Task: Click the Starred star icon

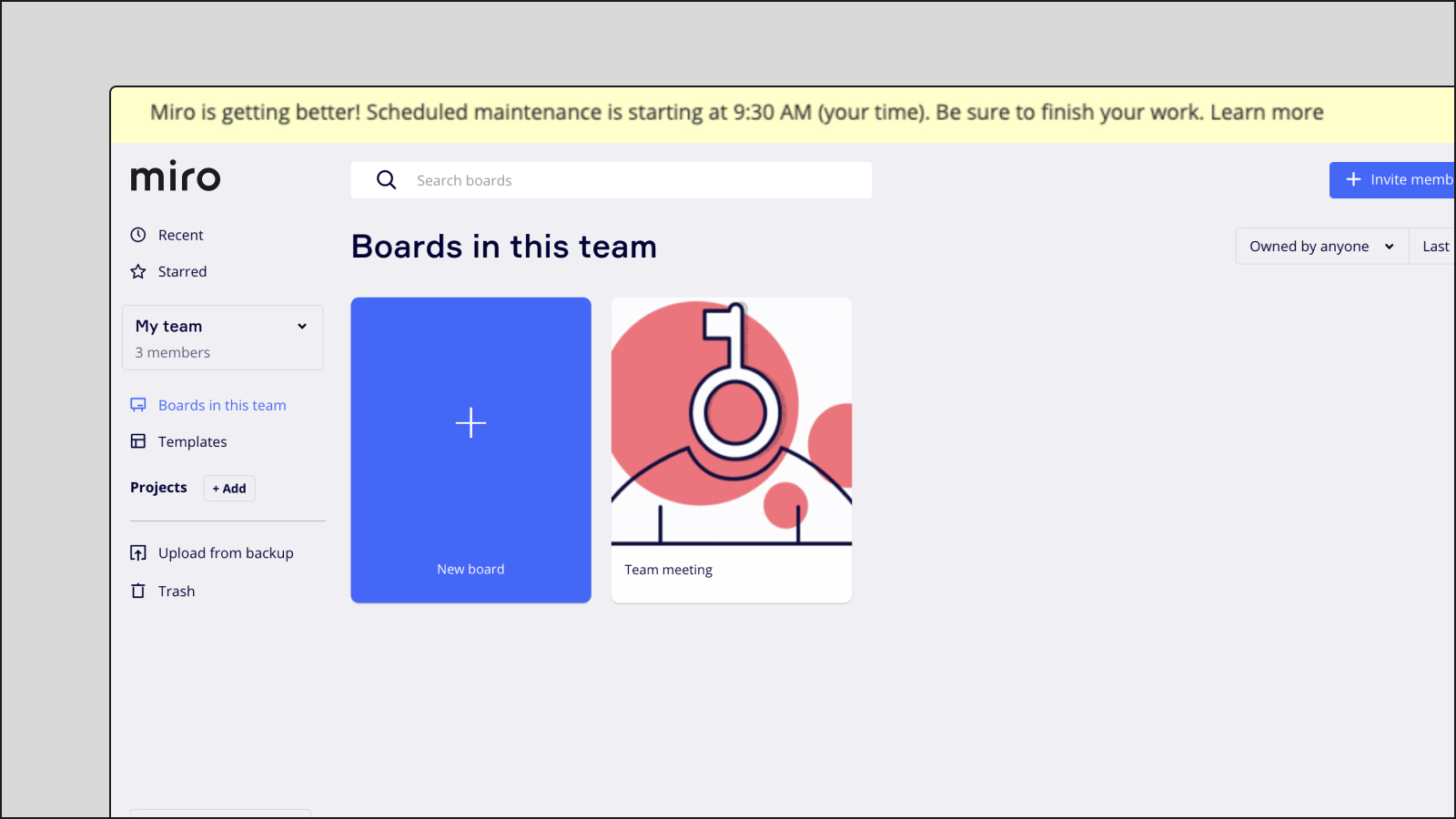Action: click(x=138, y=271)
